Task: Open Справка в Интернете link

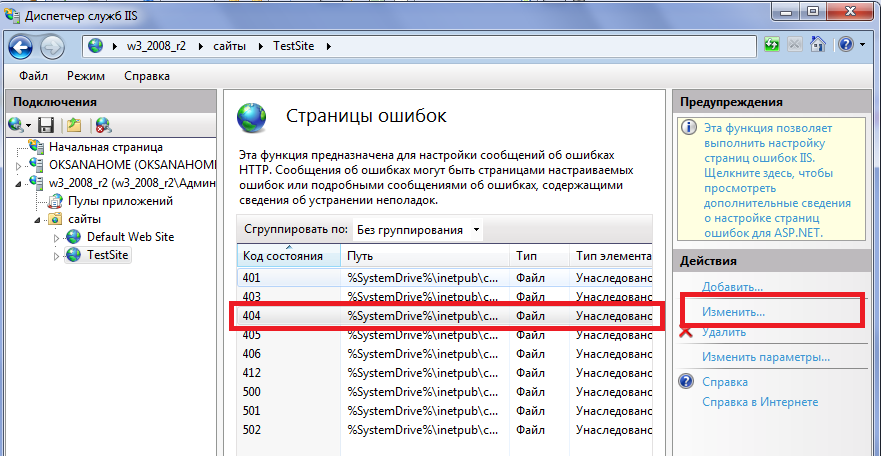Action: point(760,402)
